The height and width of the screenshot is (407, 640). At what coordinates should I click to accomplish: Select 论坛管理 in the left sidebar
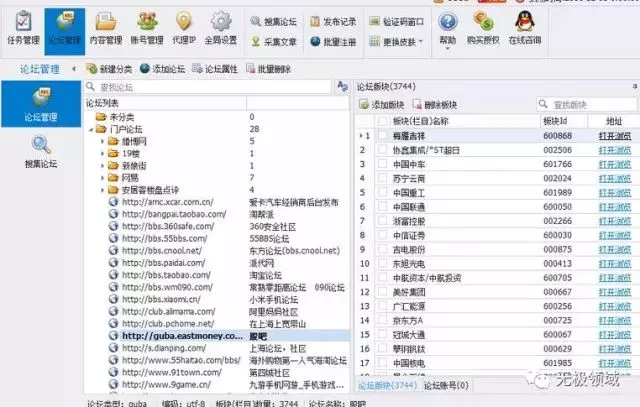tap(41, 104)
